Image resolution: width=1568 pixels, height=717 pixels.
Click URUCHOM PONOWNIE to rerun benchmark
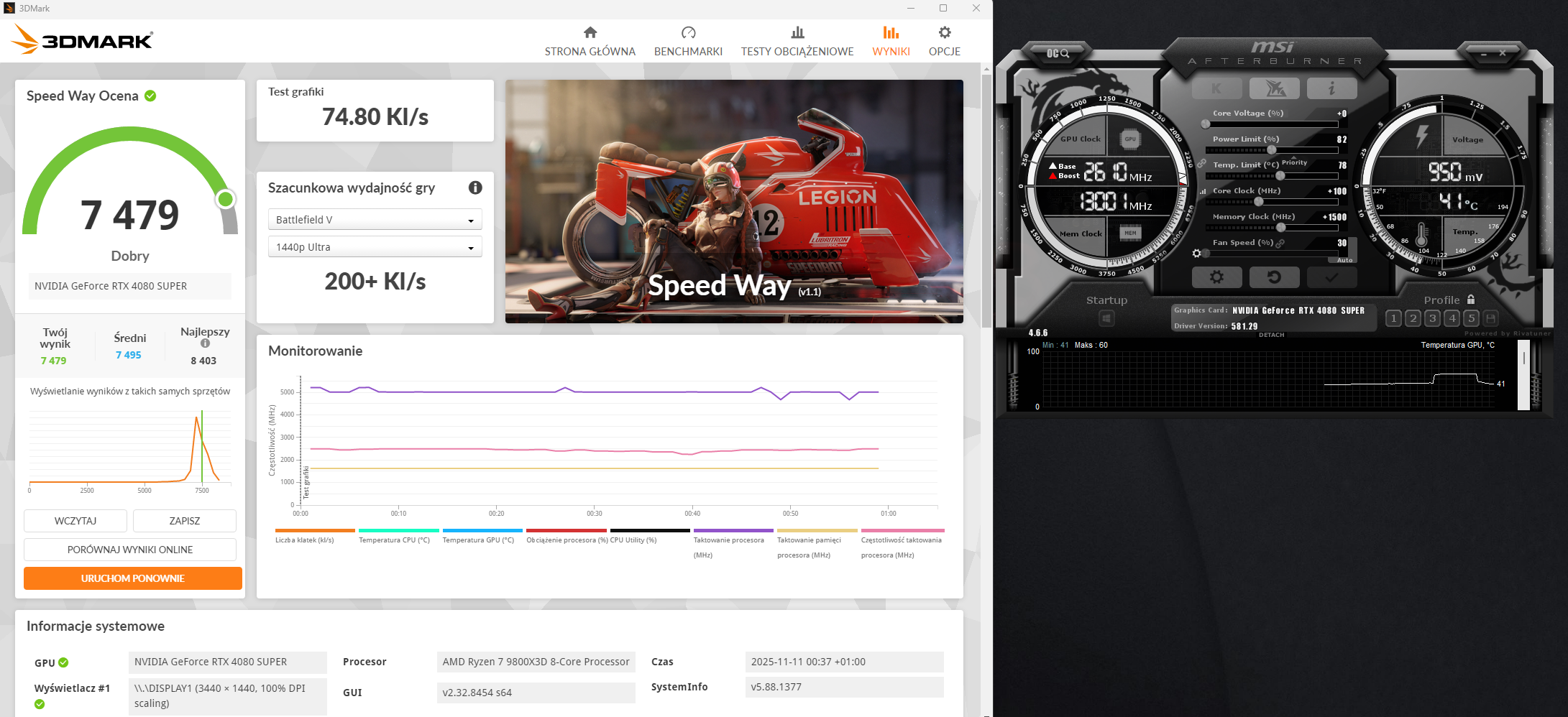[x=133, y=578]
